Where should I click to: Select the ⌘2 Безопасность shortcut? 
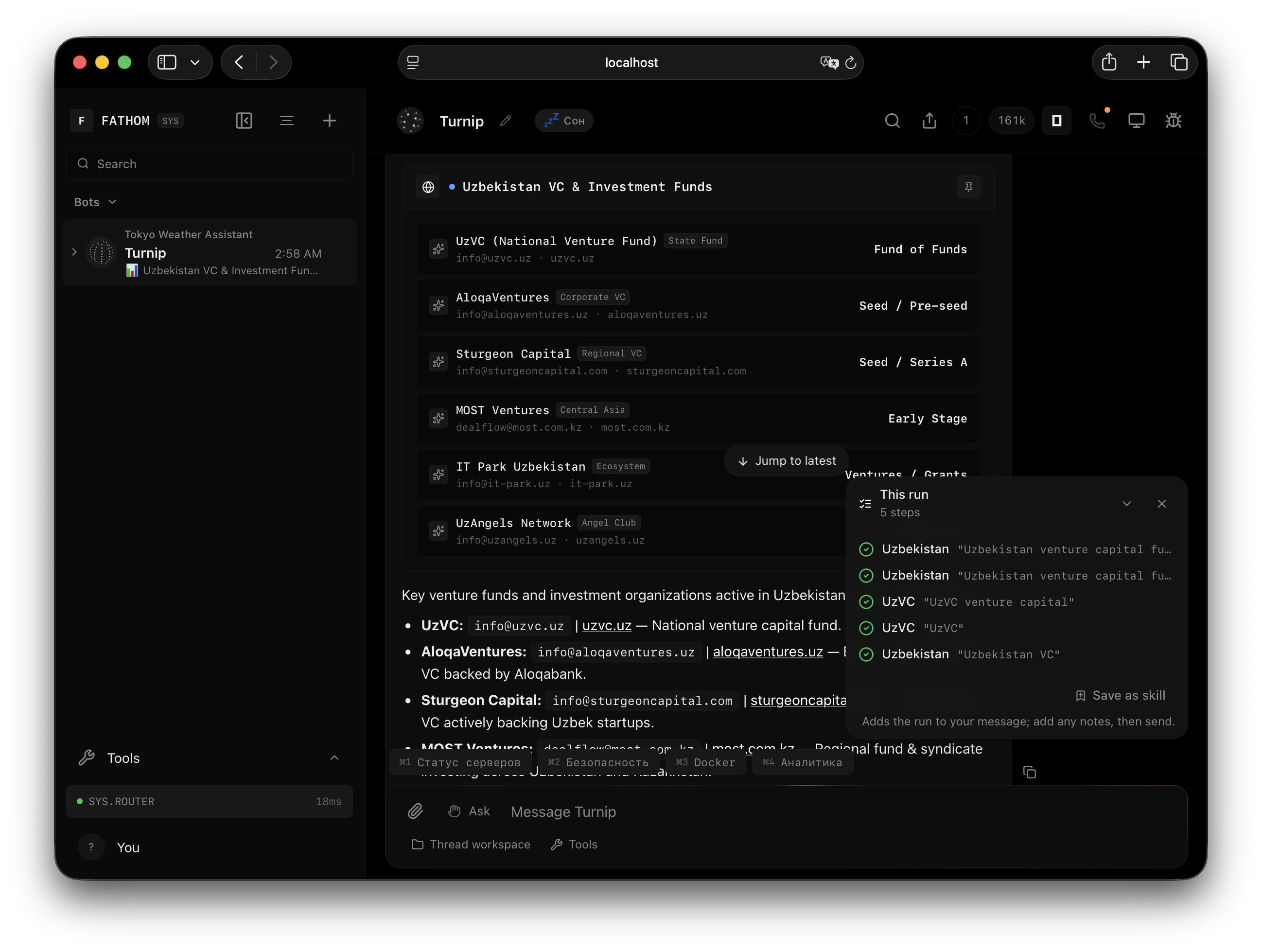[598, 762]
